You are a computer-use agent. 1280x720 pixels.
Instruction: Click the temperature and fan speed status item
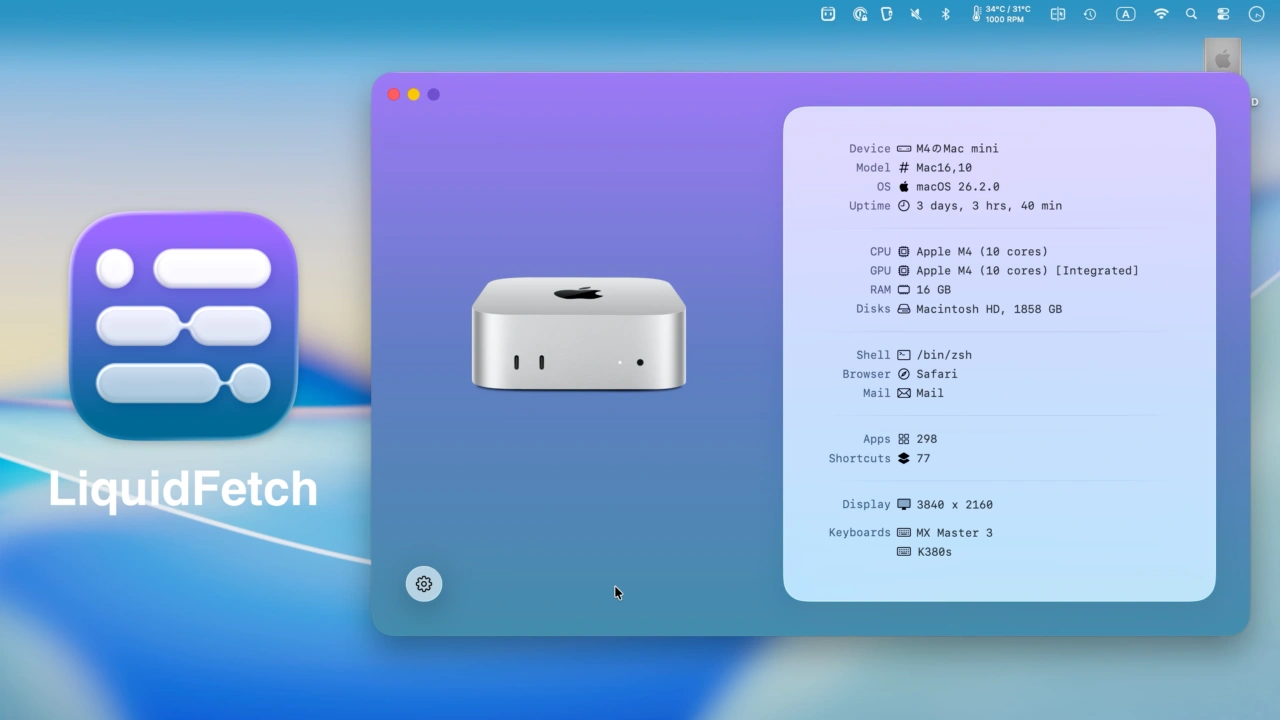(x=1000, y=14)
